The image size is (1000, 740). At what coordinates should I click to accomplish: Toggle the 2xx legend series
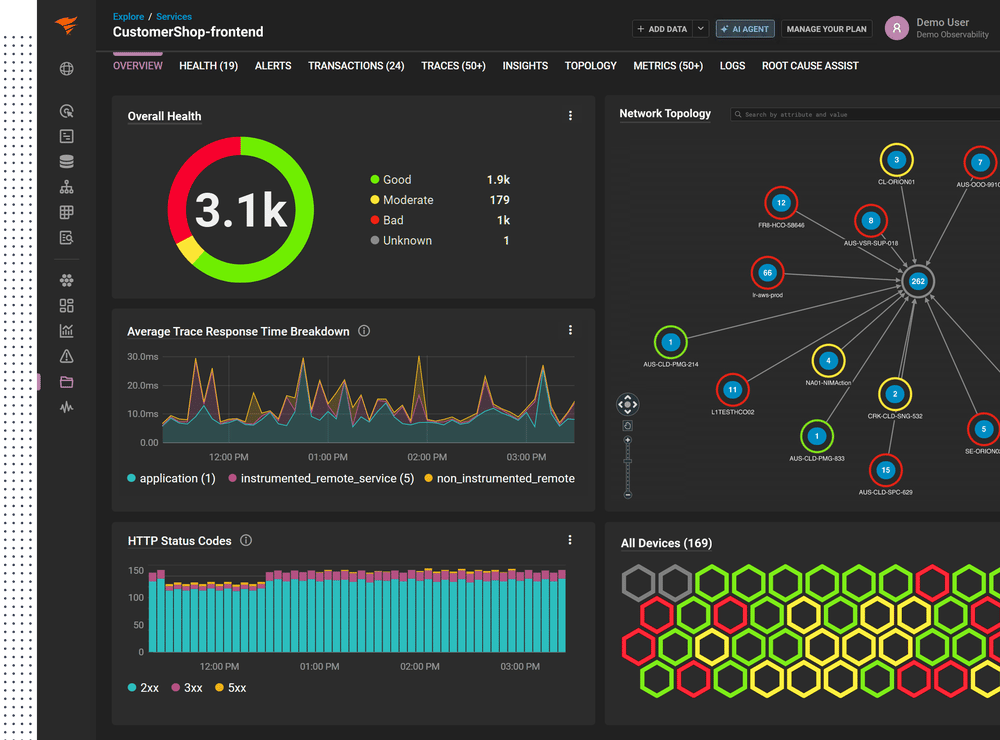pyautogui.click(x=143, y=688)
